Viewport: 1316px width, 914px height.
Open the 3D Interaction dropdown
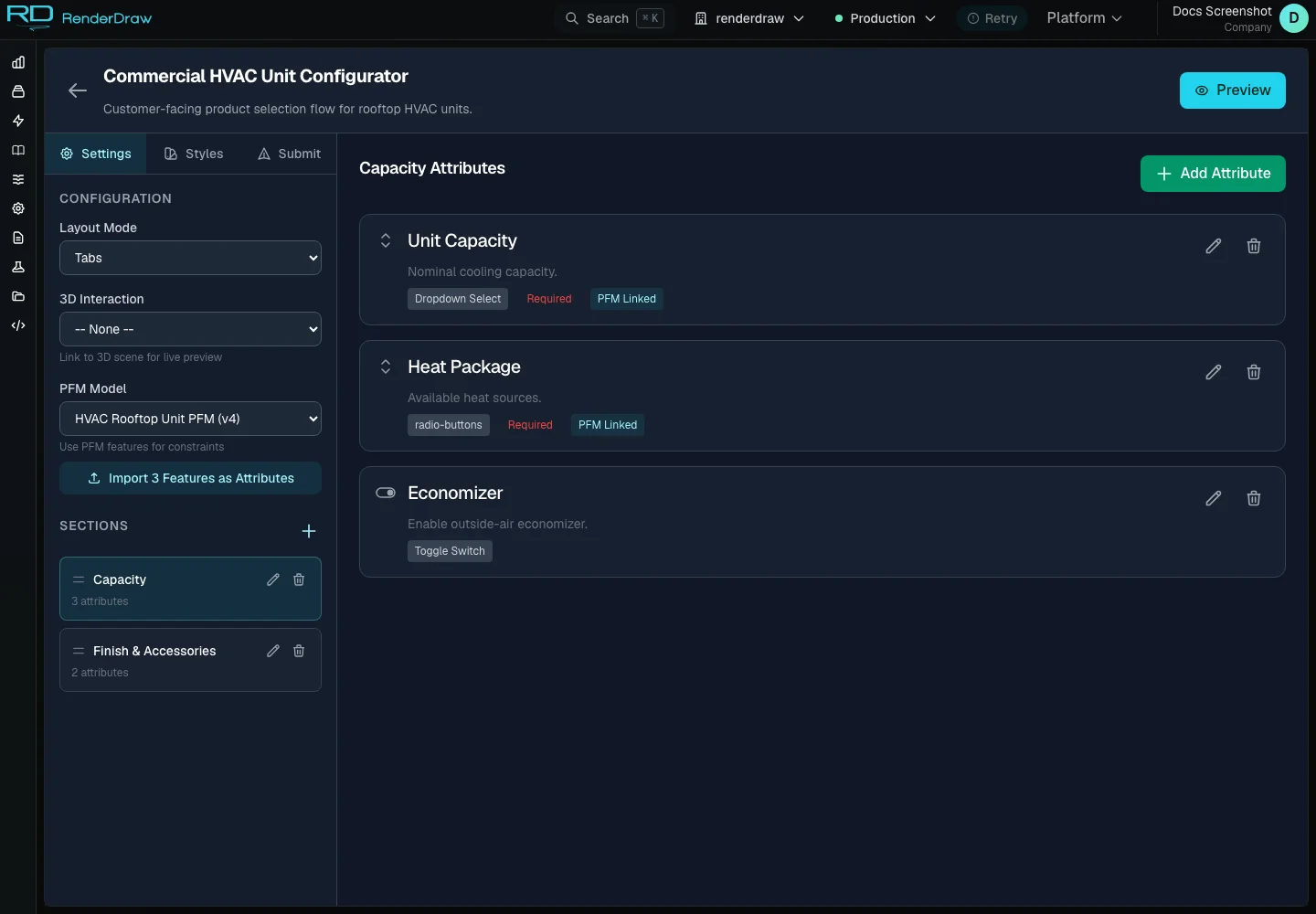(190, 329)
